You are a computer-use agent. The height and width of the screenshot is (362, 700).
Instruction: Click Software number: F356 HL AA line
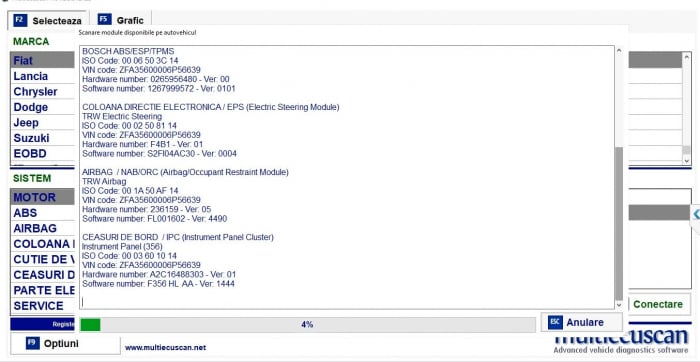coord(158,284)
